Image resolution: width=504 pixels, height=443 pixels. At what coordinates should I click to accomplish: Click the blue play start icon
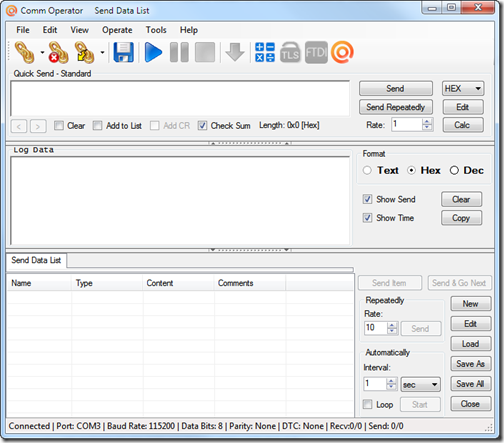tap(153, 52)
